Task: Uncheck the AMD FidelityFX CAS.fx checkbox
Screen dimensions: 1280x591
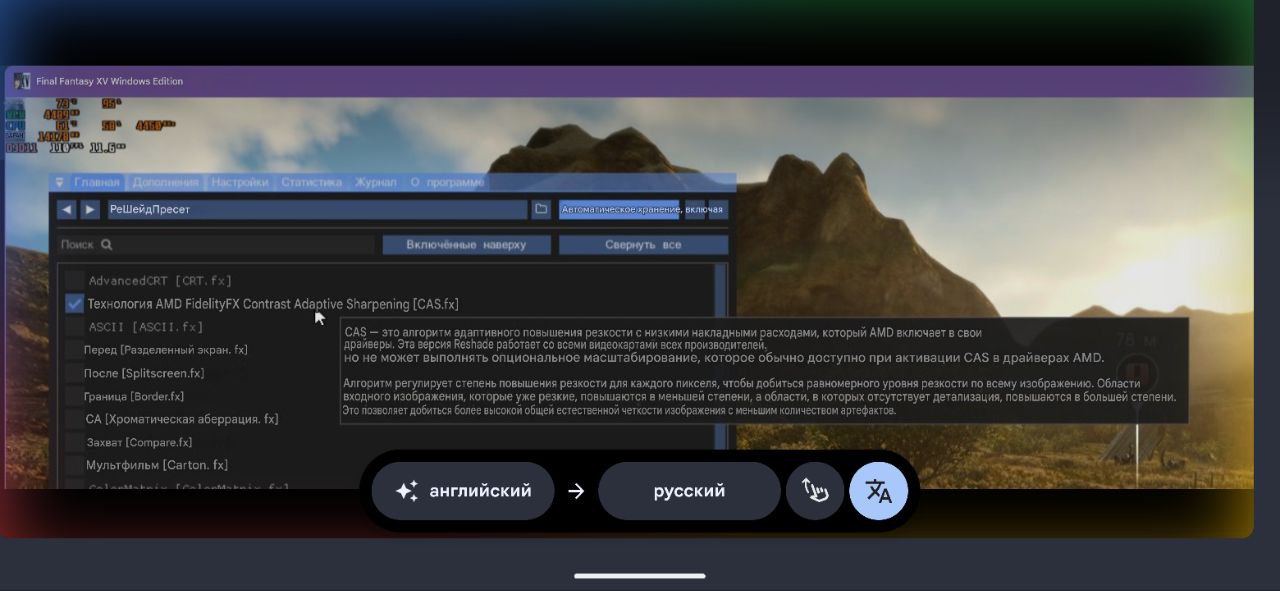Action: (75, 303)
